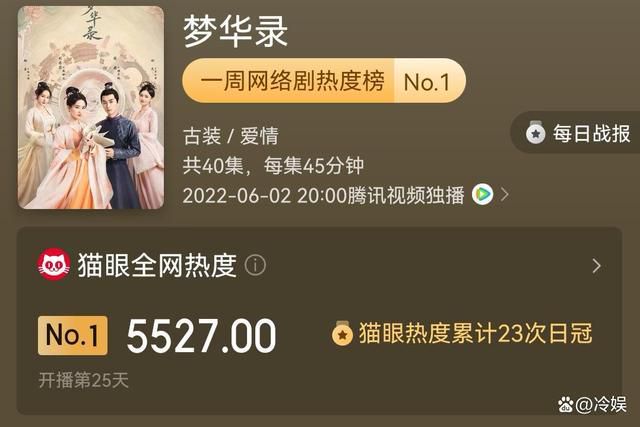Tap the Maoyan cat logo icon
This screenshot has height=427, width=640.
pyautogui.click(x=53, y=265)
